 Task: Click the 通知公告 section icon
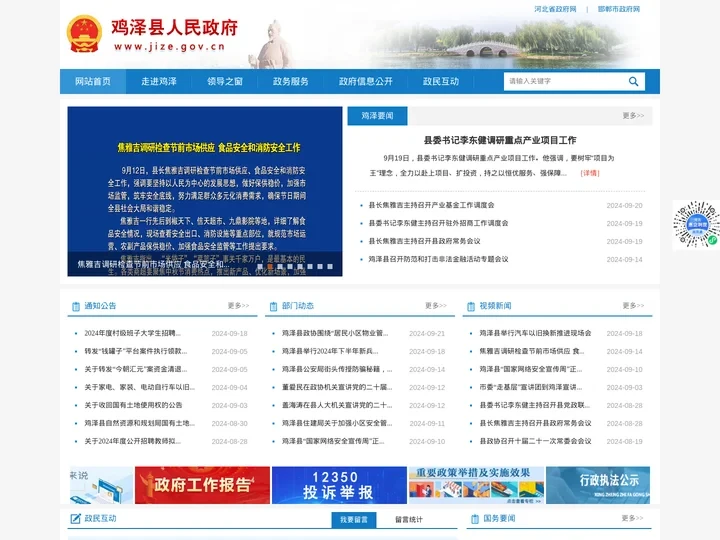pos(76,306)
